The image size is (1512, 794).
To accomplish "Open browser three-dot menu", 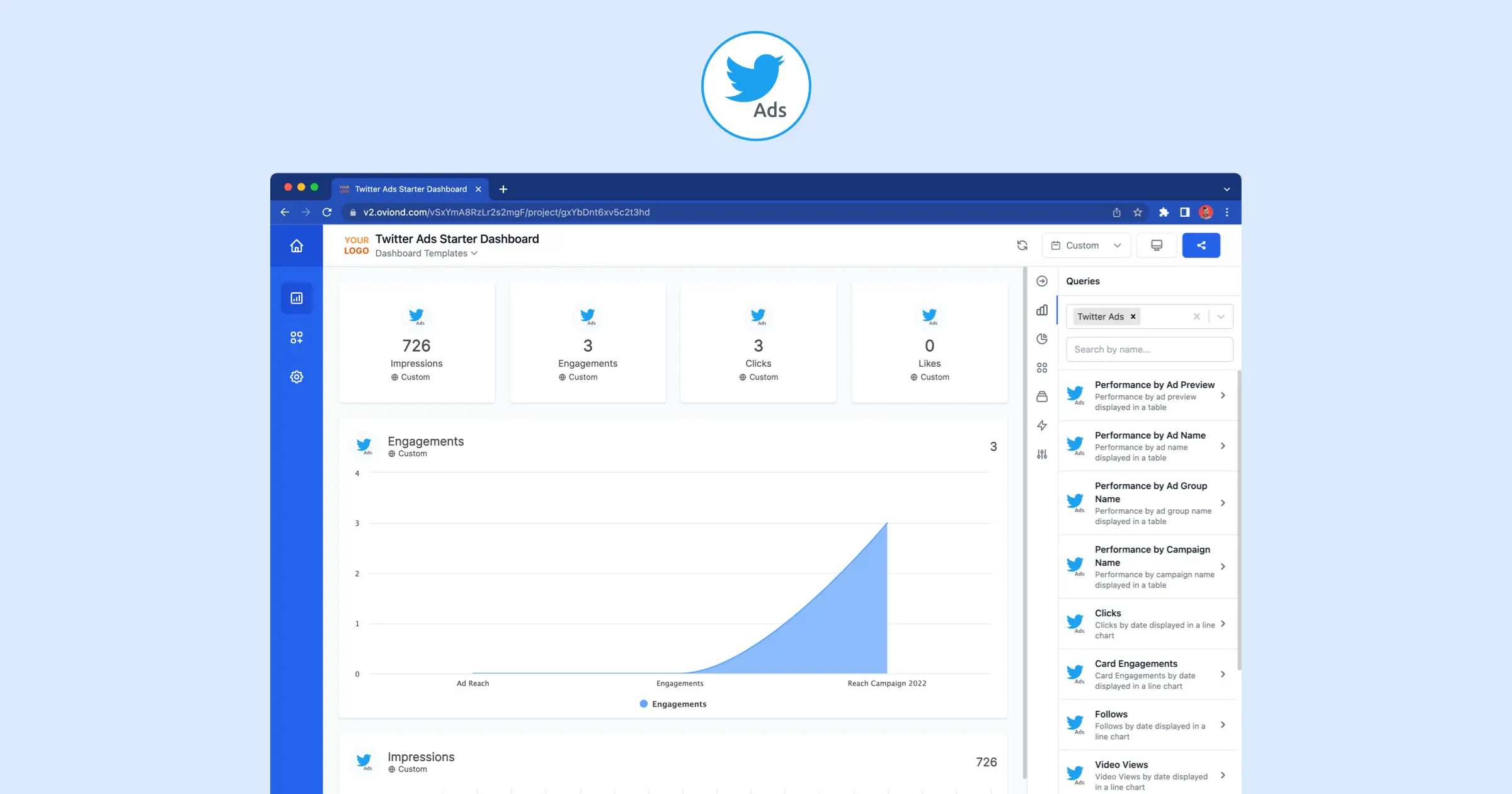I will point(1227,212).
